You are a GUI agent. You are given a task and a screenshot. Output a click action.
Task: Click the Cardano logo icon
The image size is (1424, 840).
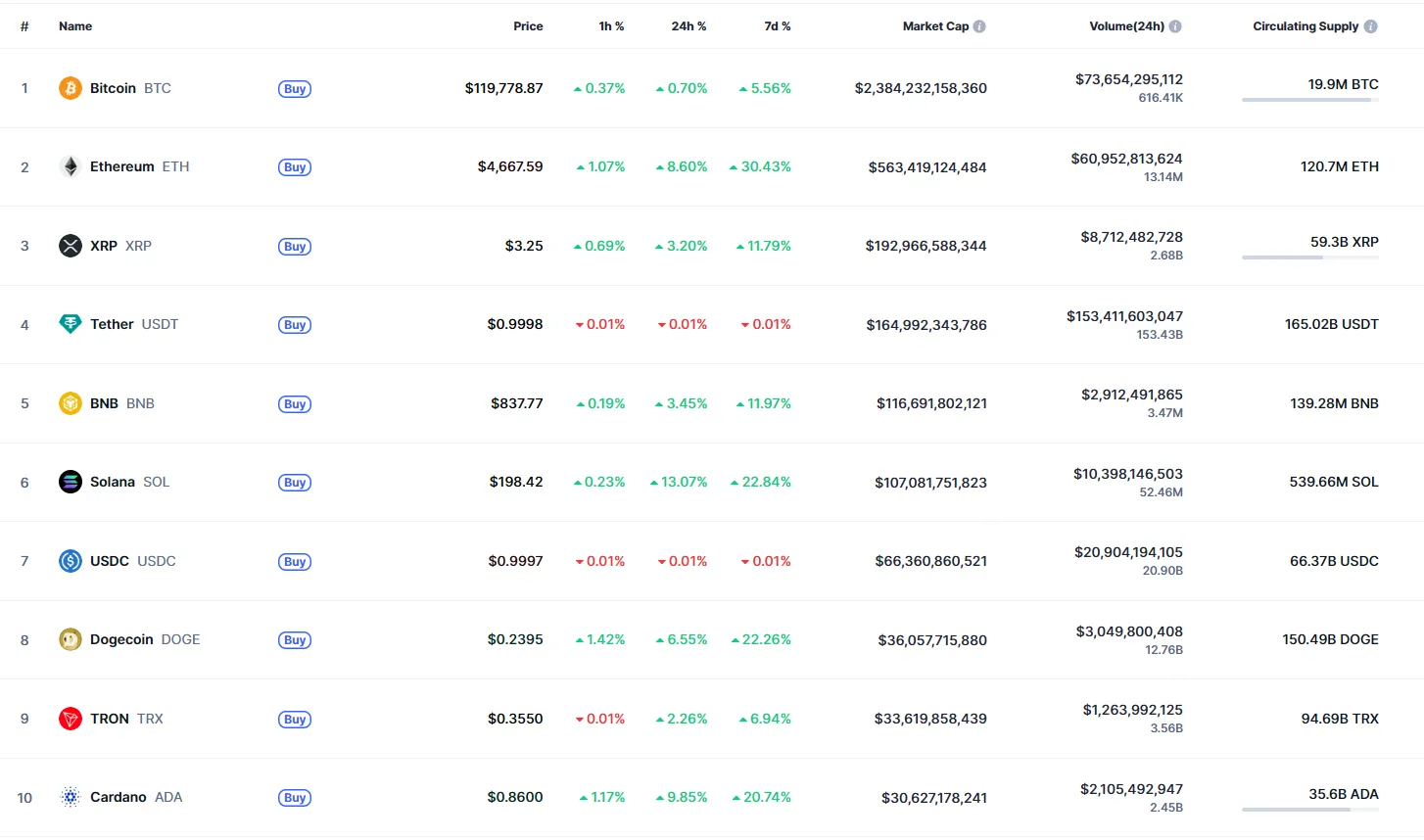pyautogui.click(x=70, y=797)
